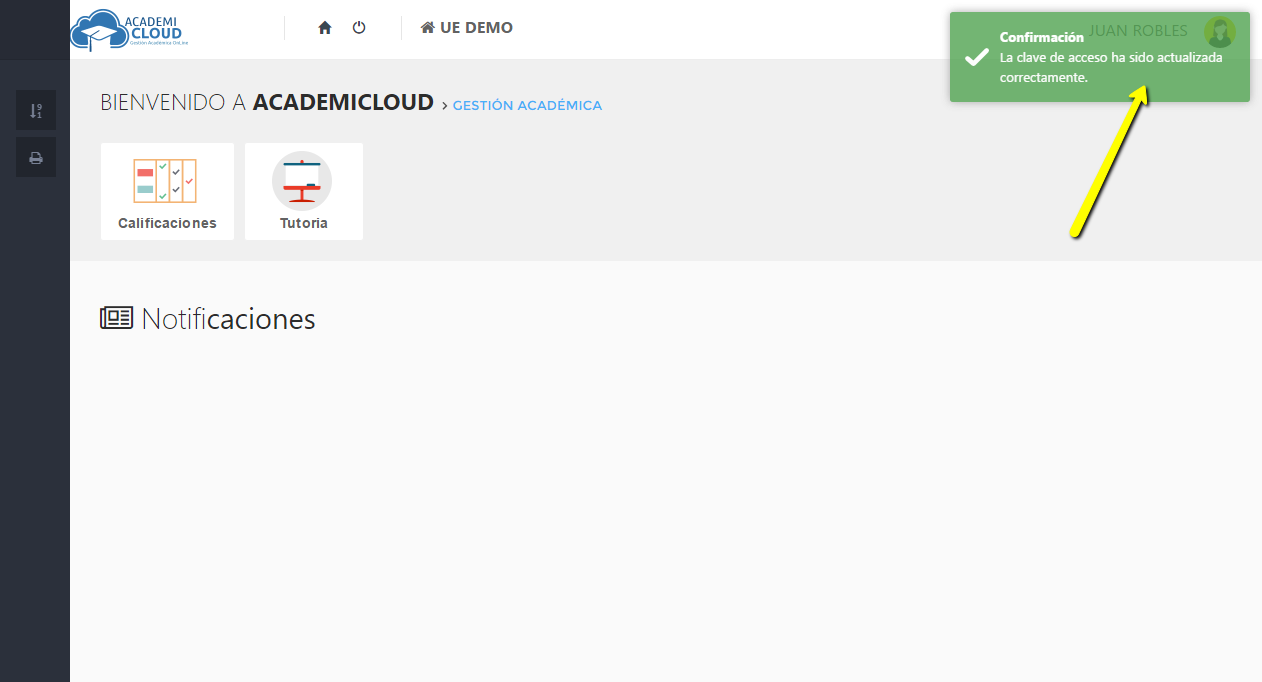Click the Notificaciones newspaper icon
Viewport: 1262px width, 682px height.
[116, 318]
